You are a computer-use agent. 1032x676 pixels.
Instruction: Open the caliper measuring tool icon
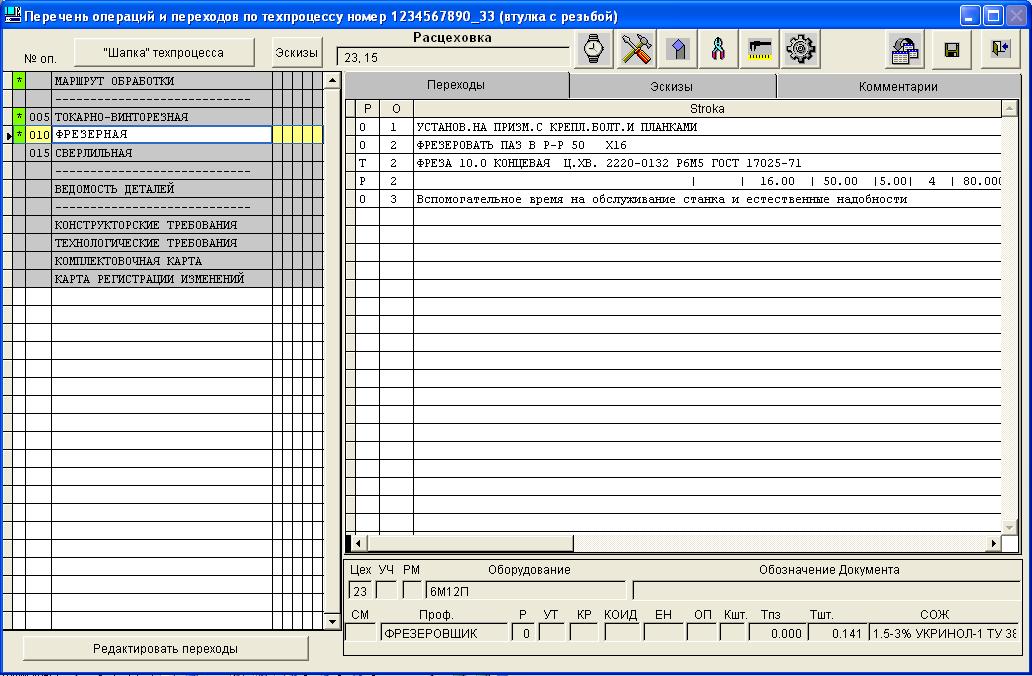(759, 49)
